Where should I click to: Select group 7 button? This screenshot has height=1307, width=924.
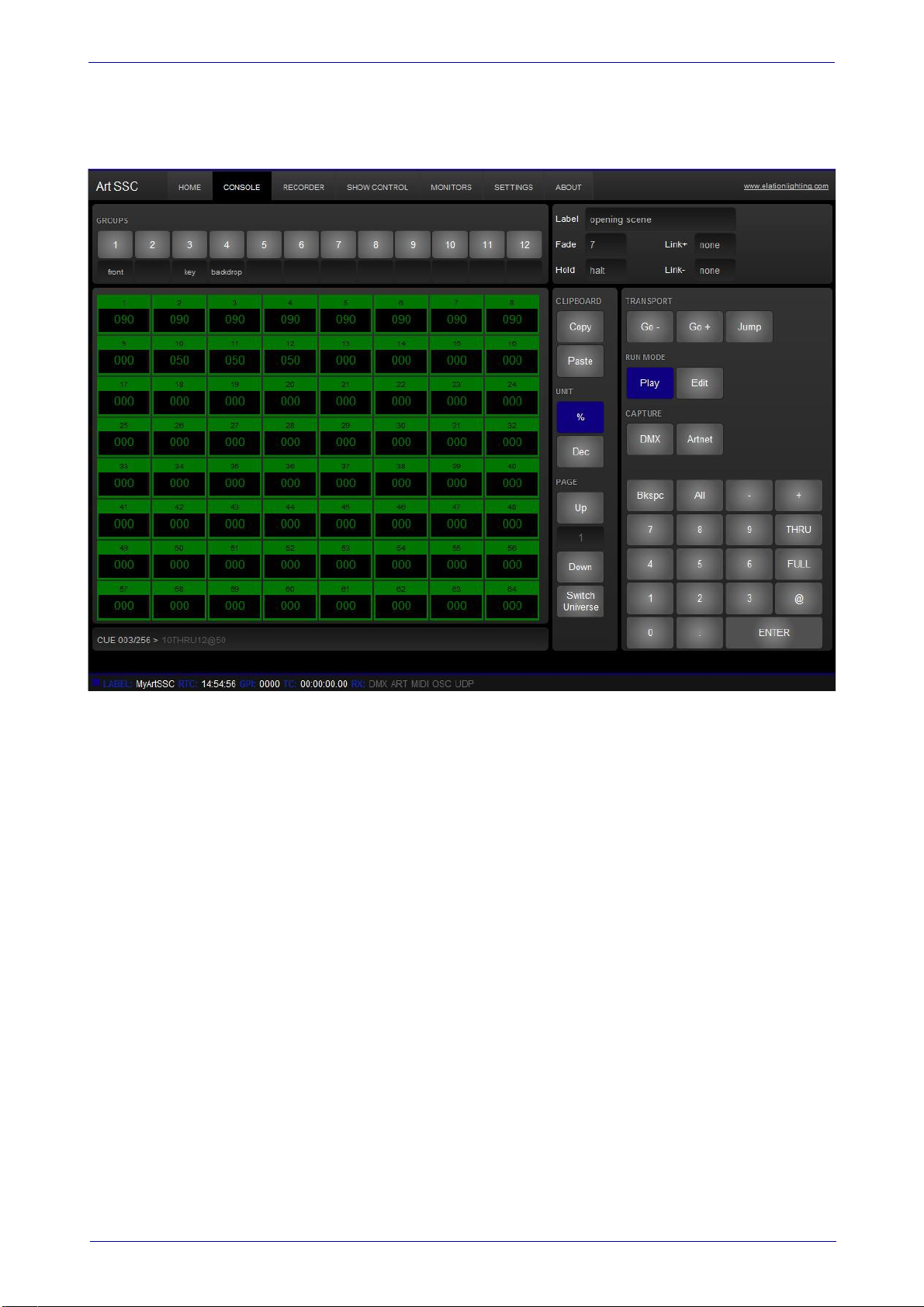point(338,244)
